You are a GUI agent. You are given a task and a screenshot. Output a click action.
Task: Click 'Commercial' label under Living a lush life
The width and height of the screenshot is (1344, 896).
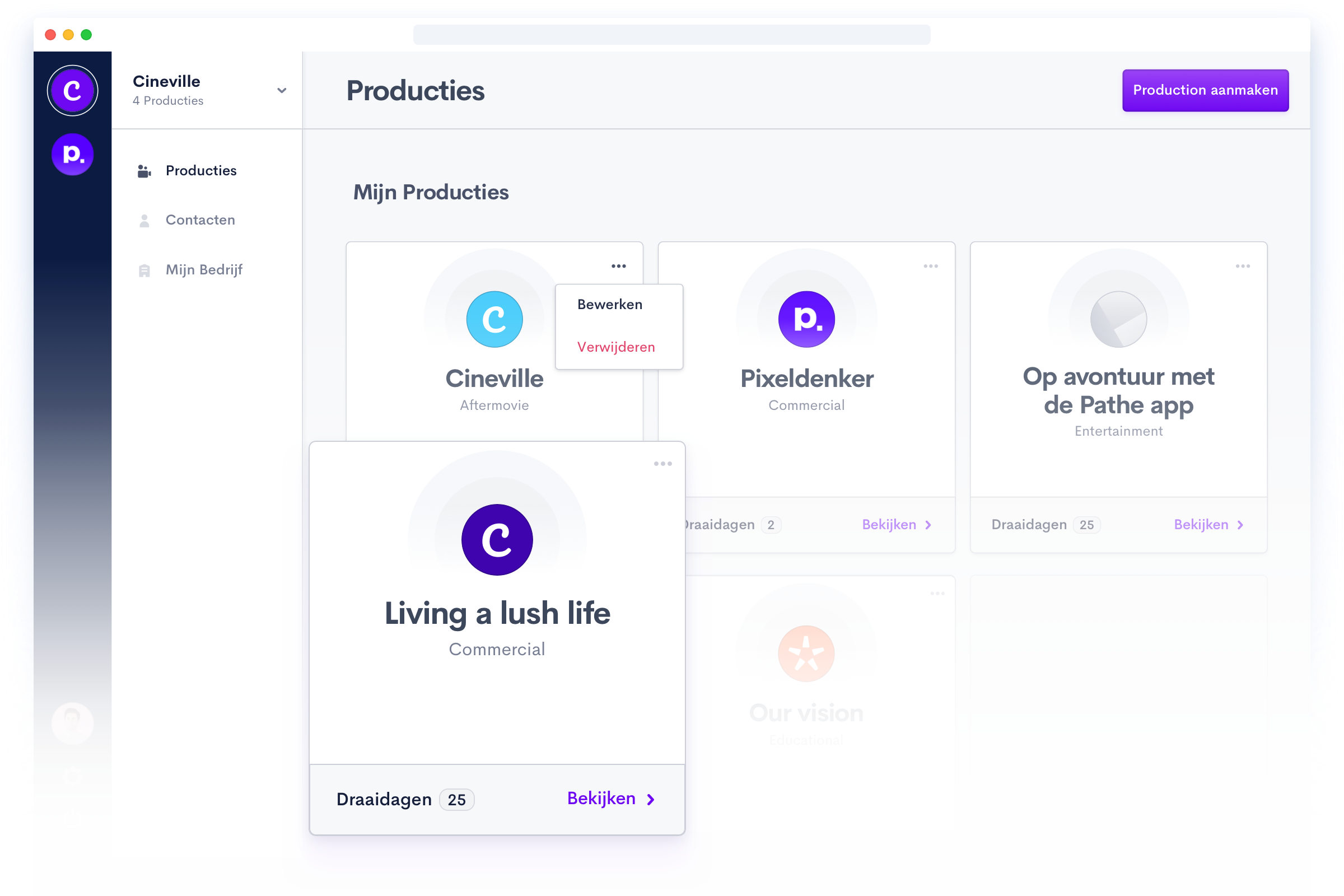pyautogui.click(x=497, y=649)
